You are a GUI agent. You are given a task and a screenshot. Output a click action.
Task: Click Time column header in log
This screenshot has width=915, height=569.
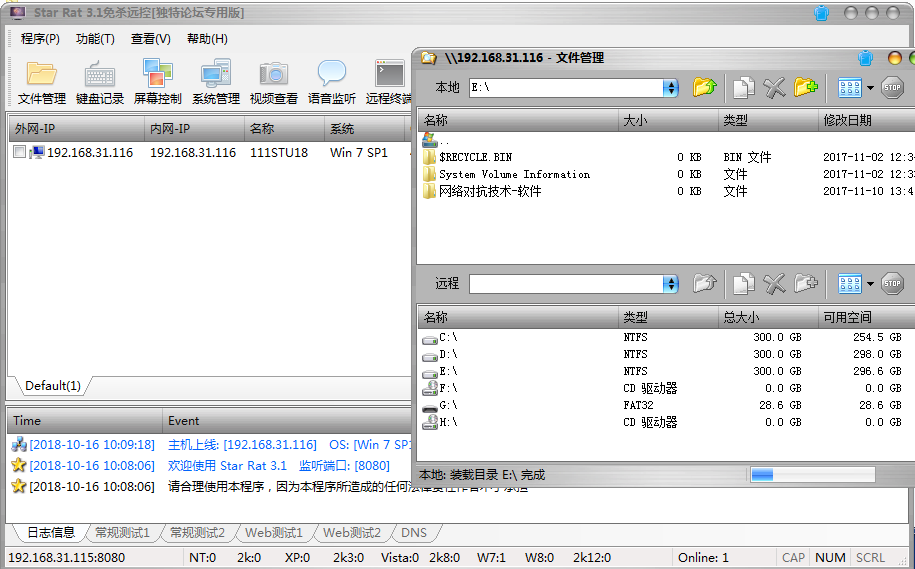coord(85,421)
